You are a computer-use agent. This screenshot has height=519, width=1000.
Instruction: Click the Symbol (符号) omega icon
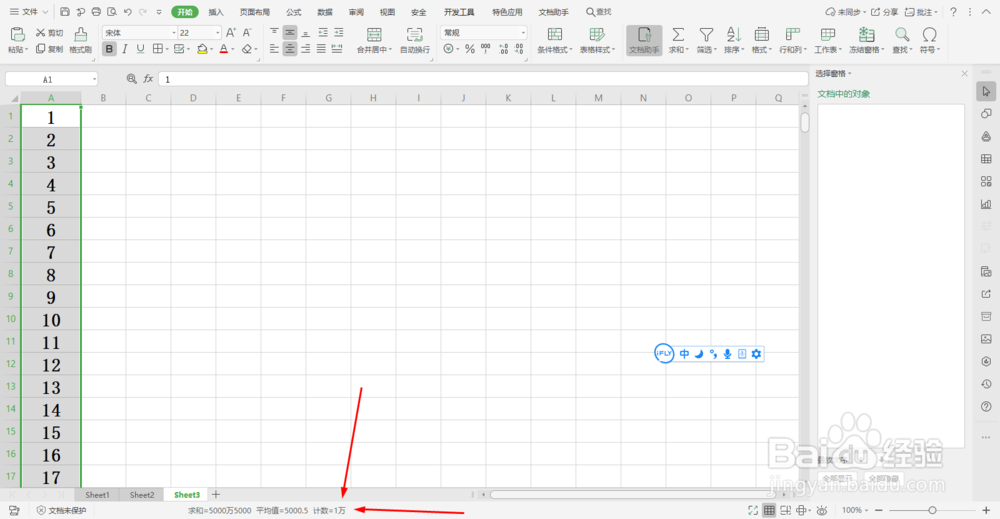pos(930,34)
